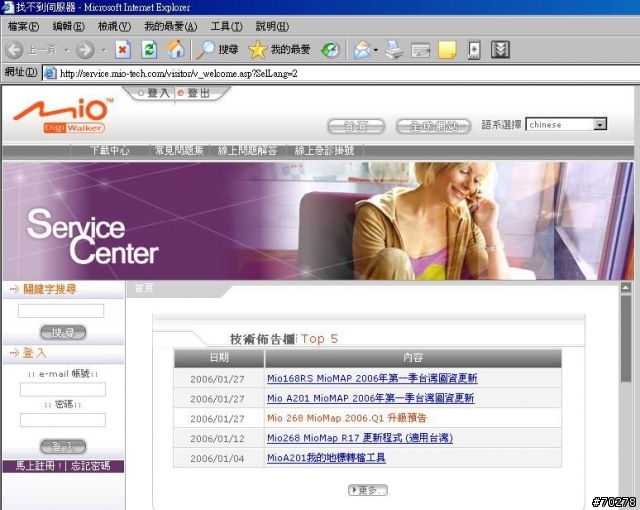Click the toolbar overflow chevron icon
The width and height of the screenshot is (640, 510).
point(500,50)
